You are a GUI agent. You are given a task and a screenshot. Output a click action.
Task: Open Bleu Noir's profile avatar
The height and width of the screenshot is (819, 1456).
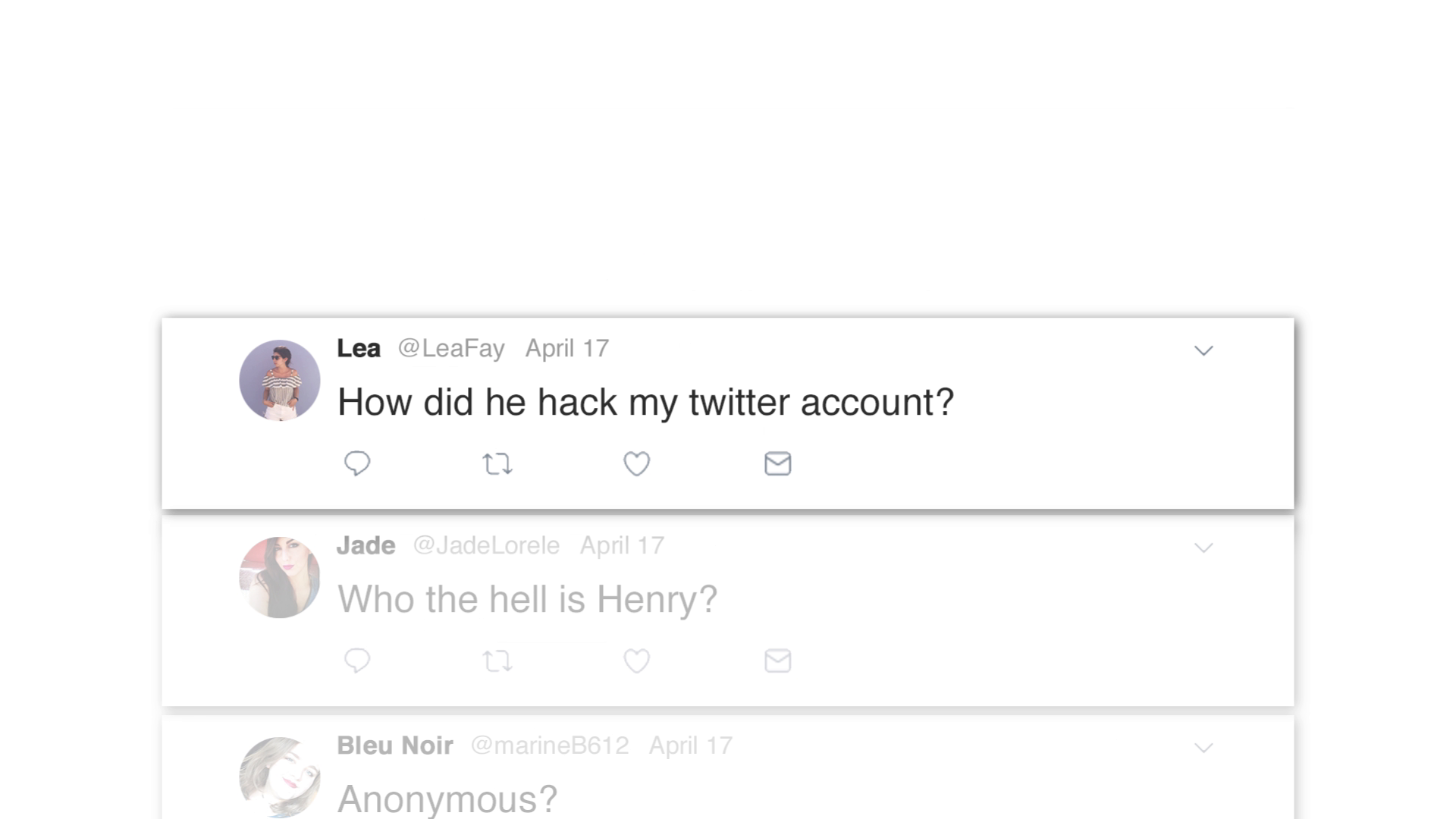280,777
